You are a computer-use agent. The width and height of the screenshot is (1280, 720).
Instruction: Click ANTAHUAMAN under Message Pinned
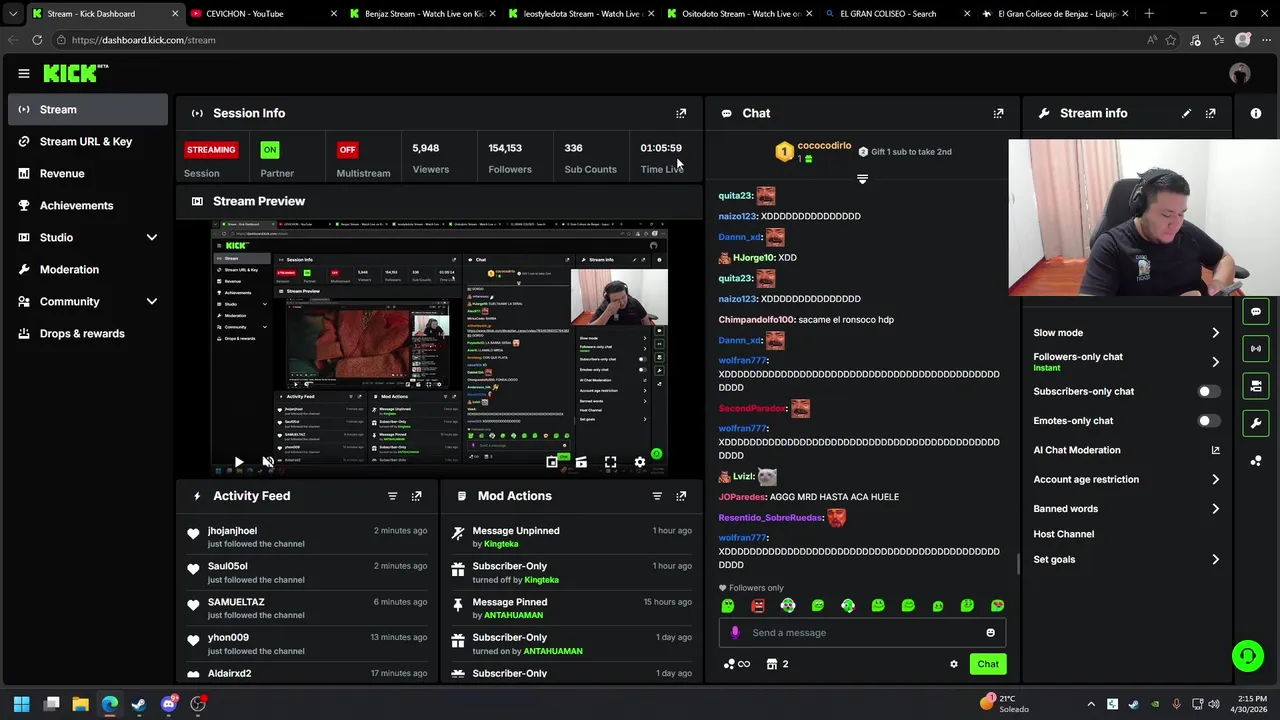[x=513, y=615]
